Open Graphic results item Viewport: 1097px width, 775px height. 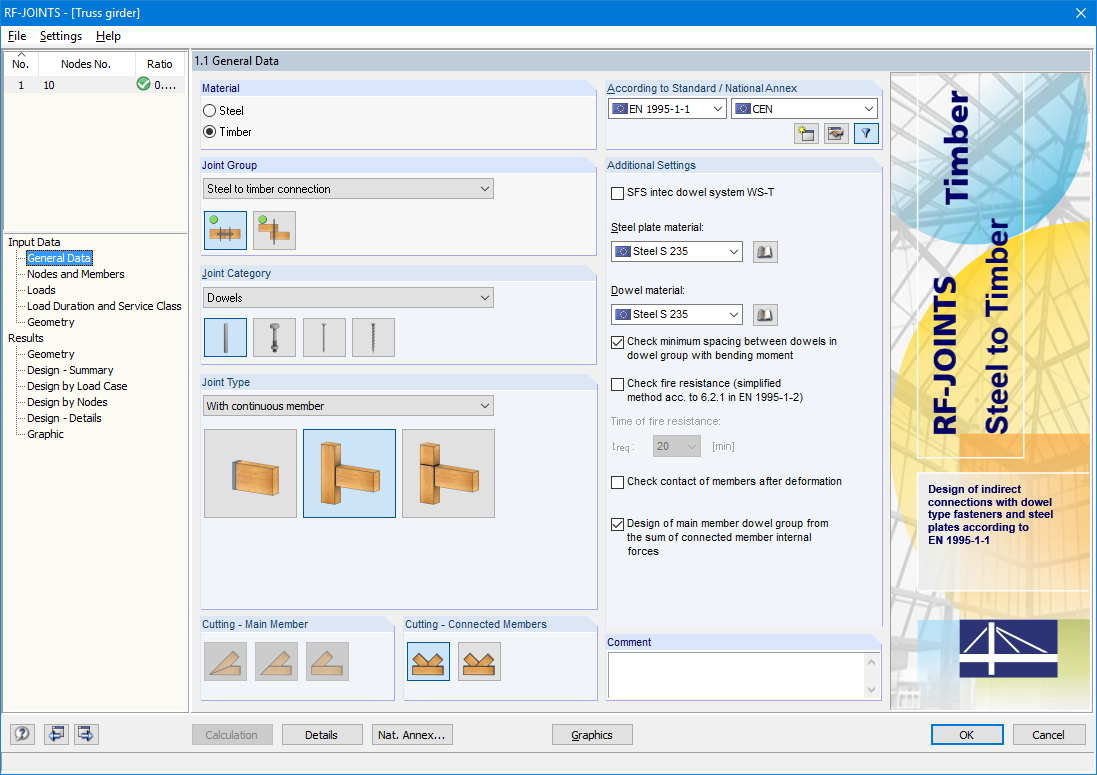[x=45, y=434]
